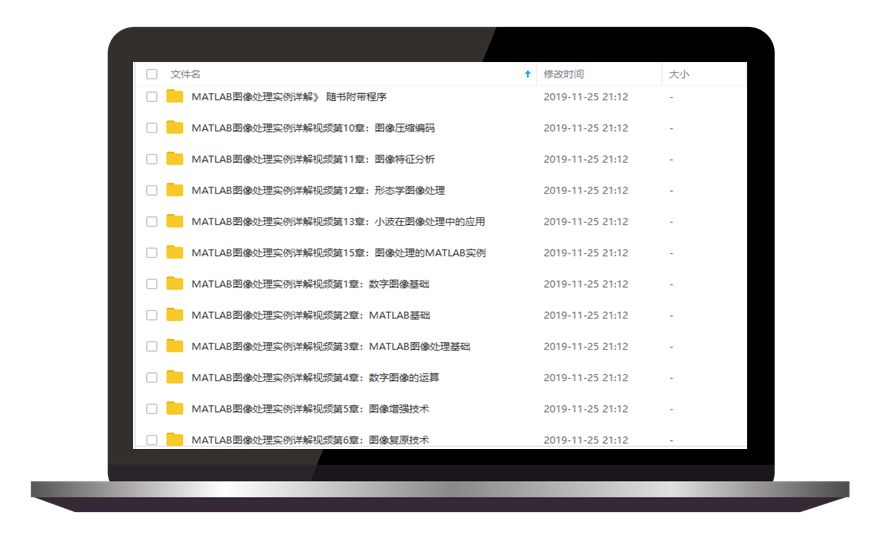Open folder 第1章：数字图像基础
881x541 pixels.
pyautogui.click(x=310, y=284)
